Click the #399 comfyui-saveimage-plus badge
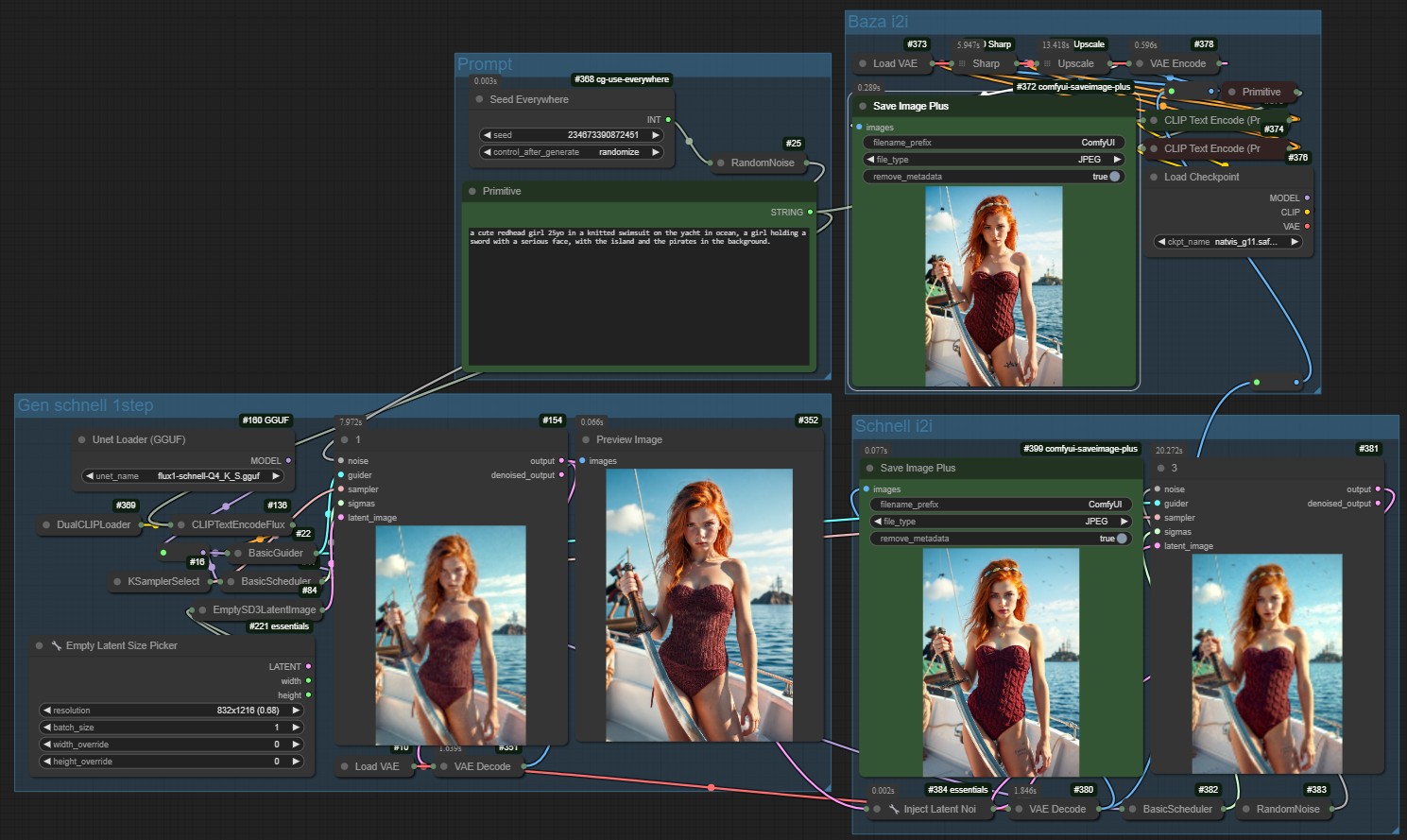The height and width of the screenshot is (840, 1407). (x=1080, y=449)
